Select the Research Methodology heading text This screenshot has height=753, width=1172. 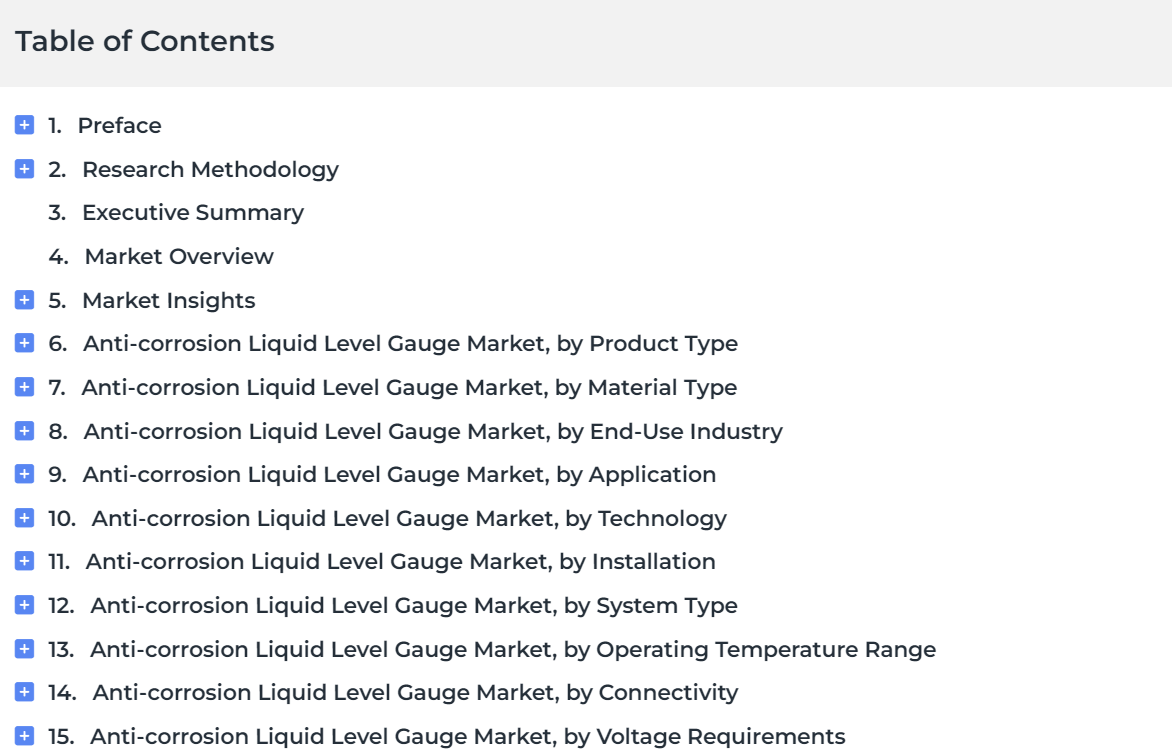pyautogui.click(x=210, y=170)
